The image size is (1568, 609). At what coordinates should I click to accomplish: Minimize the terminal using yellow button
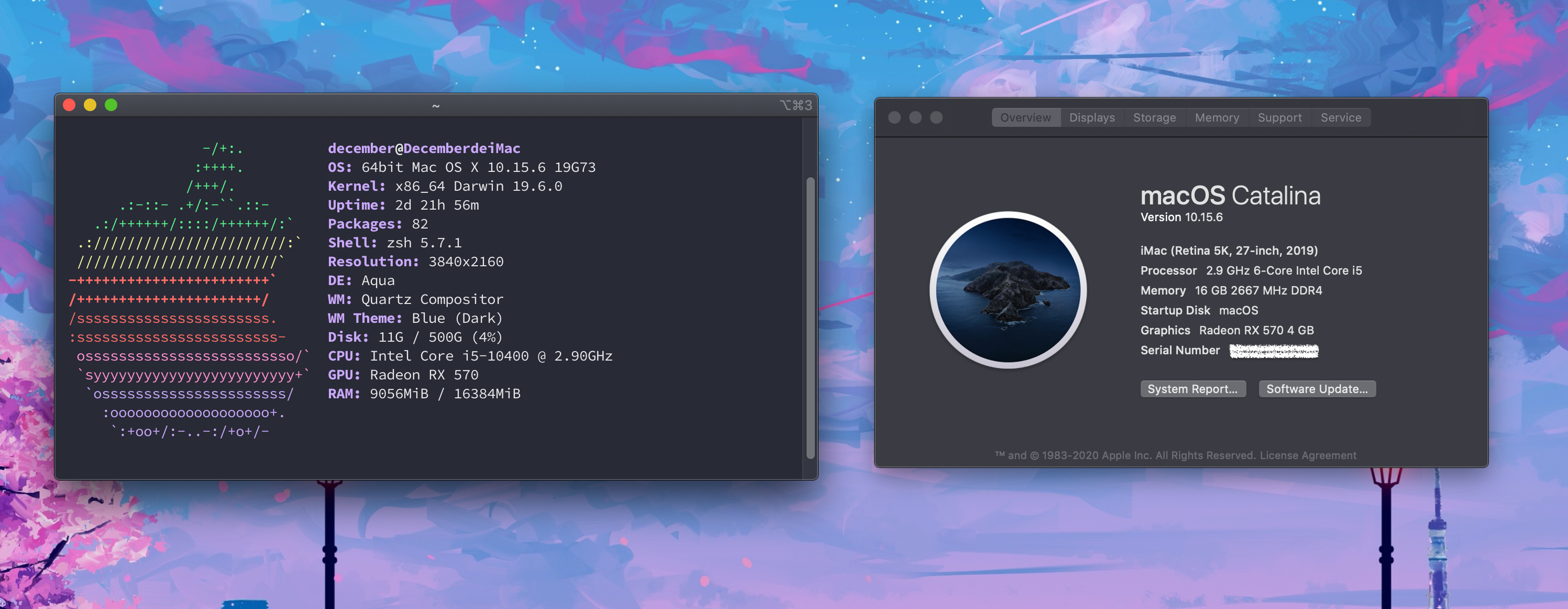pos(90,105)
